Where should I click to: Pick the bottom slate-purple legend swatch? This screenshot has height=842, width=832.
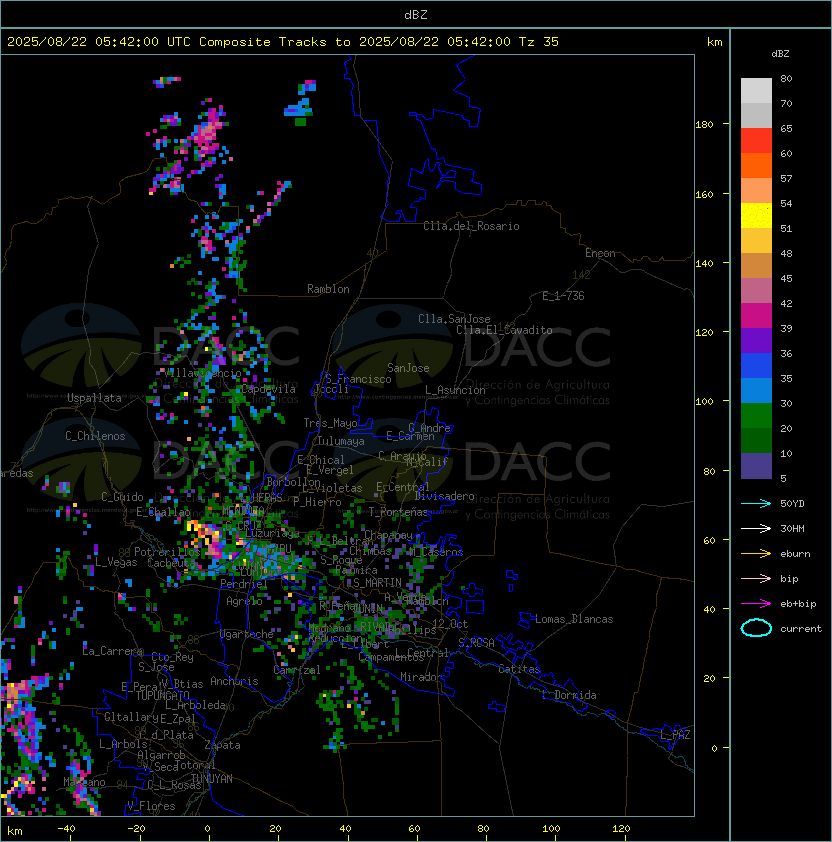[756, 466]
